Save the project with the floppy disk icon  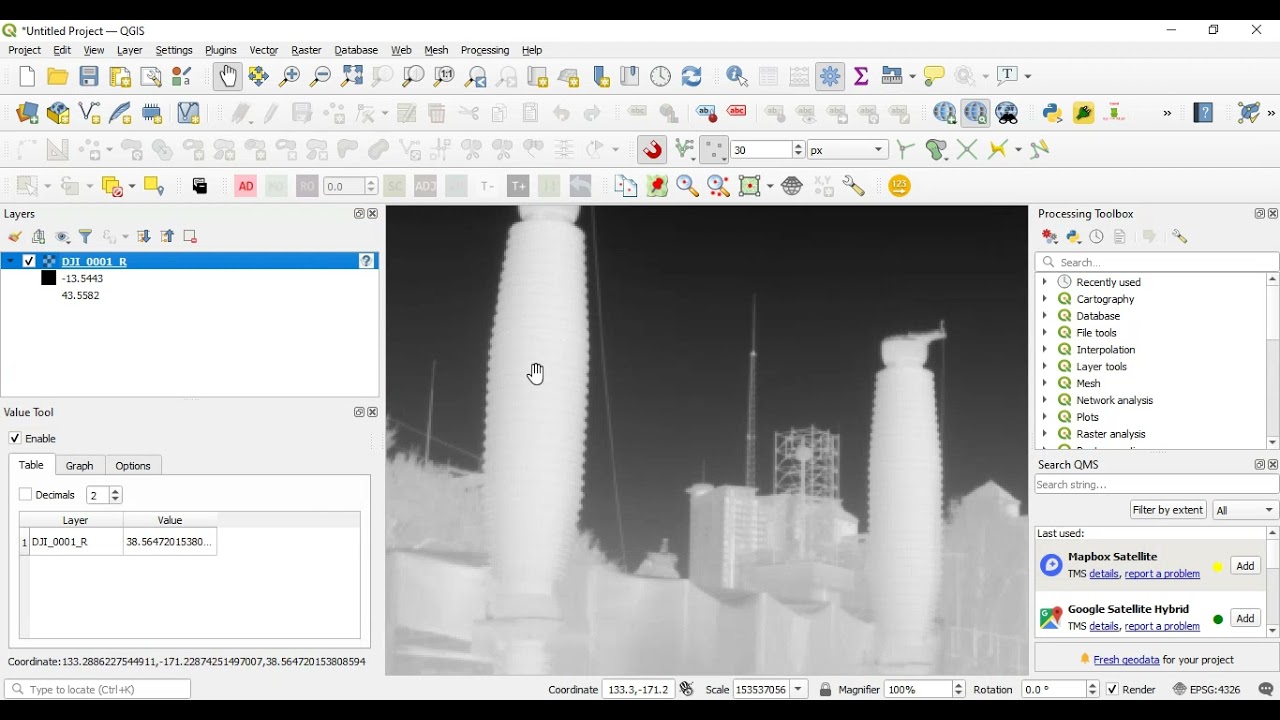pos(89,76)
